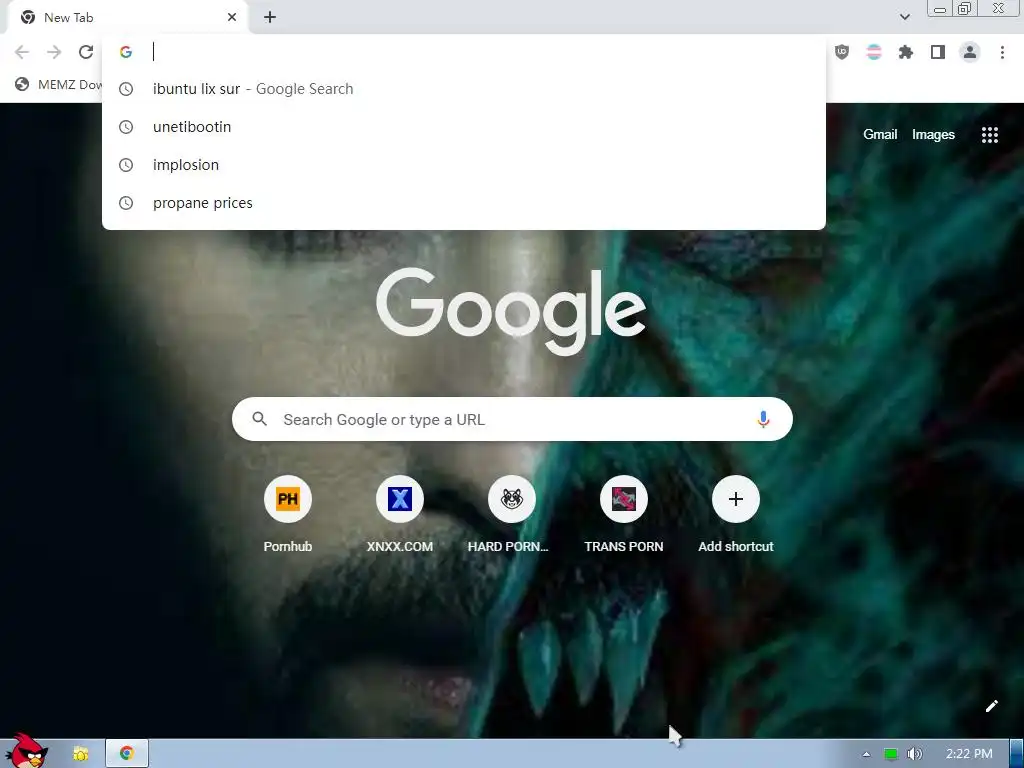Open the MEMZ Dow bookmark
Screen dimensions: 1024x768
tap(59, 84)
